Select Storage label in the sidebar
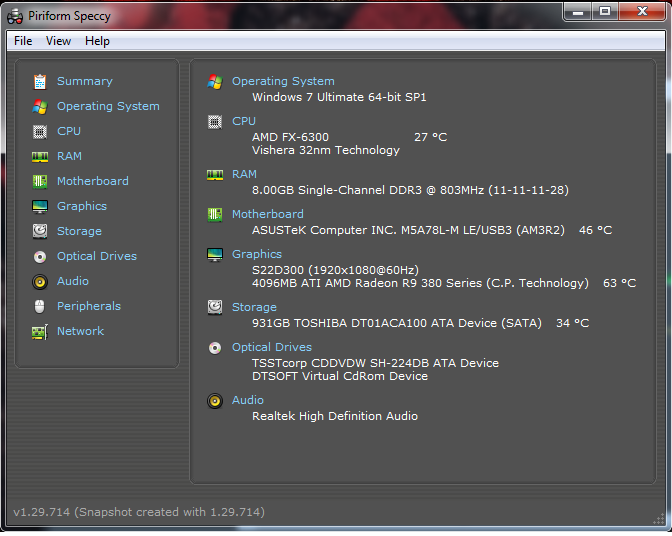Image resolution: width=672 pixels, height=536 pixels. [79, 231]
